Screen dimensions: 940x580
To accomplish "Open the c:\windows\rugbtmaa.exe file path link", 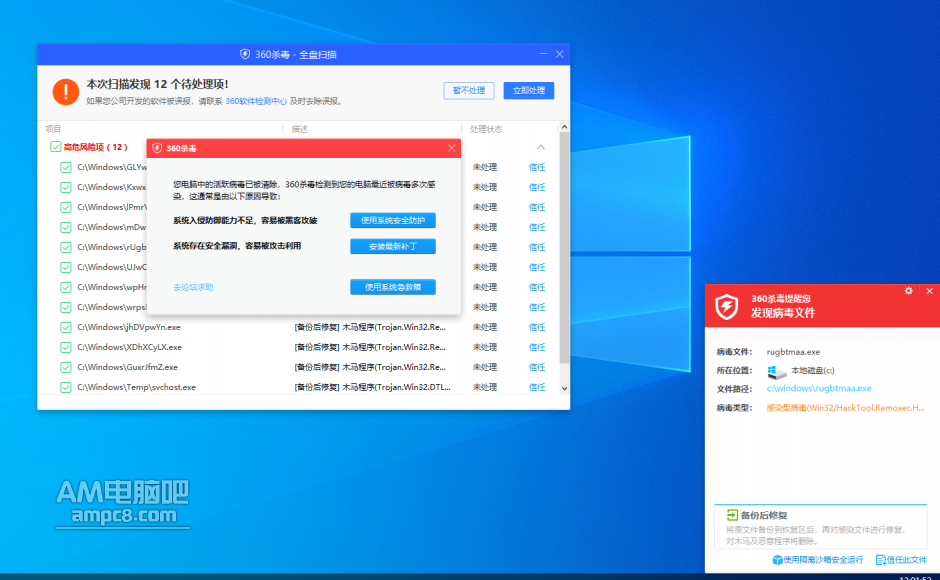I will [819, 388].
